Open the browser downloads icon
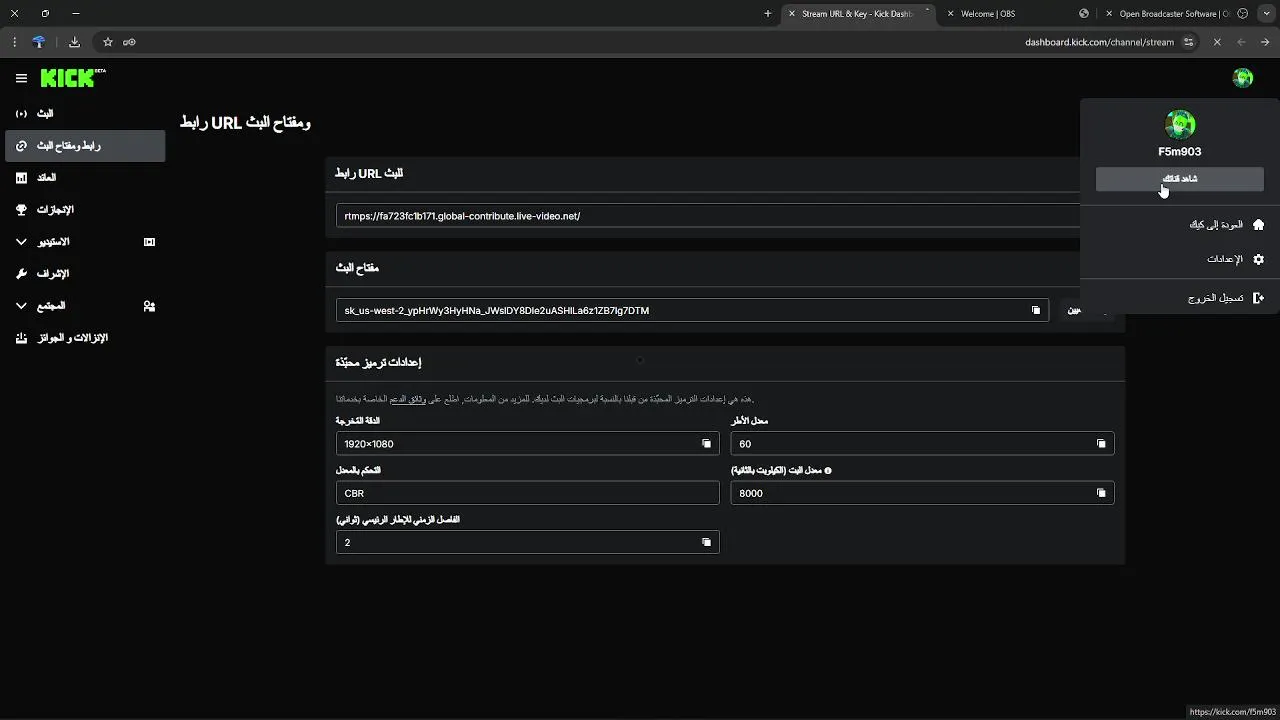Screen dimensions: 1280x720 (74, 42)
